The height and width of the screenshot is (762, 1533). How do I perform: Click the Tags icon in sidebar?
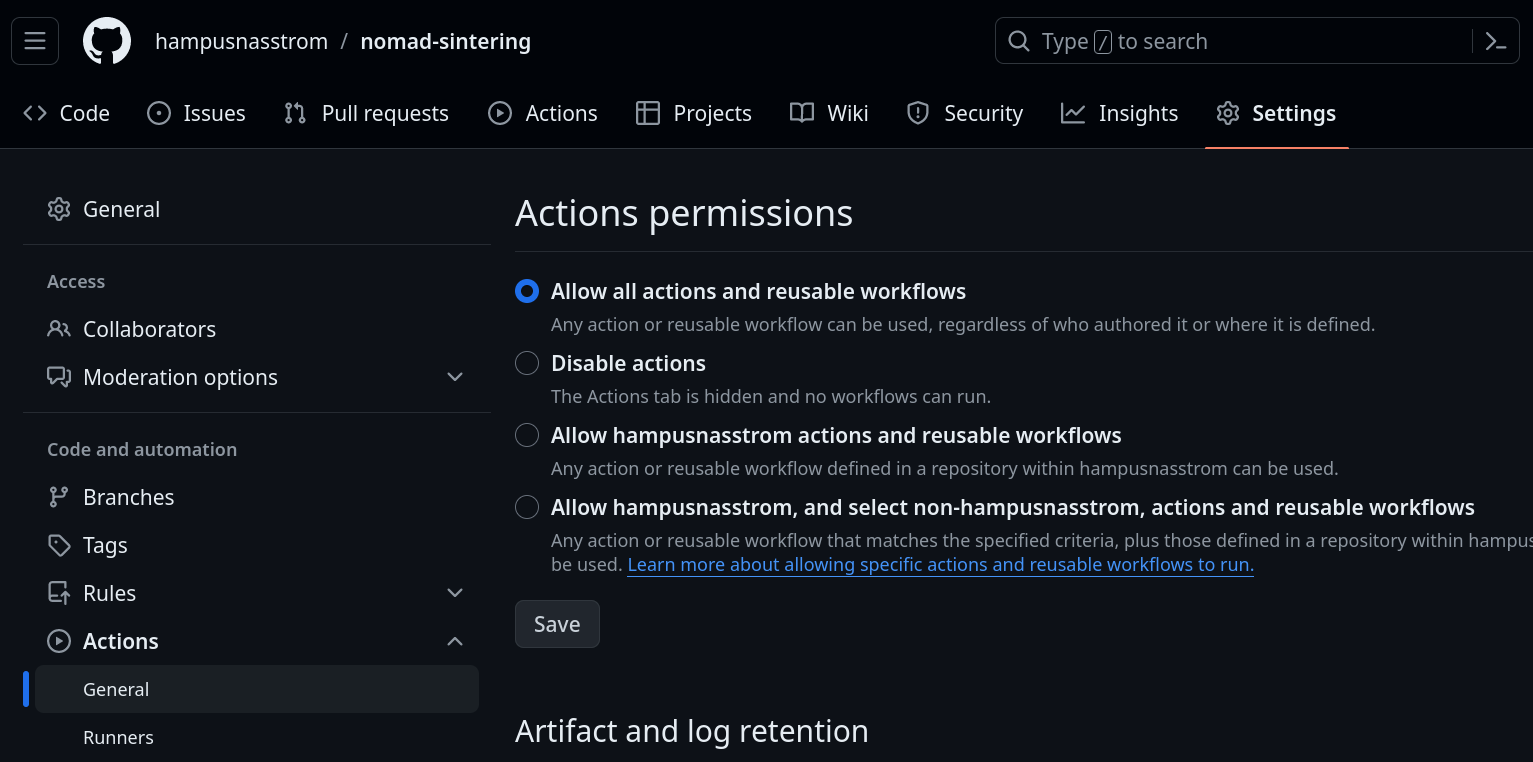tap(59, 545)
